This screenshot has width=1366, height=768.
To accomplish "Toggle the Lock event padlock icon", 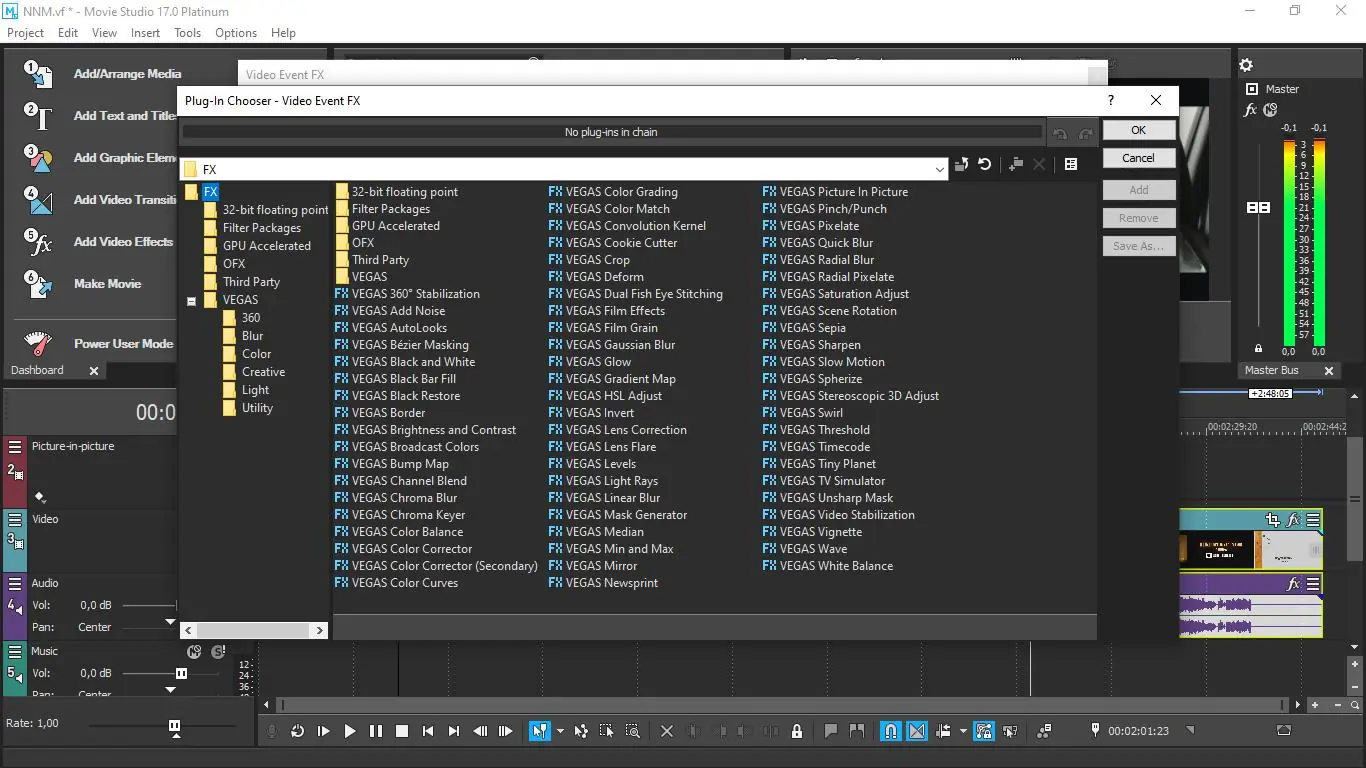I will 797,731.
